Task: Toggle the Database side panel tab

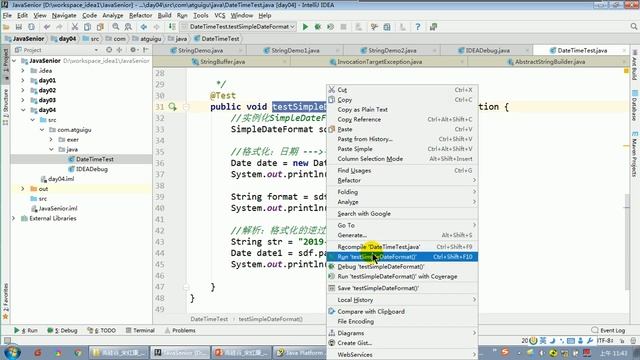Action: click(635, 105)
